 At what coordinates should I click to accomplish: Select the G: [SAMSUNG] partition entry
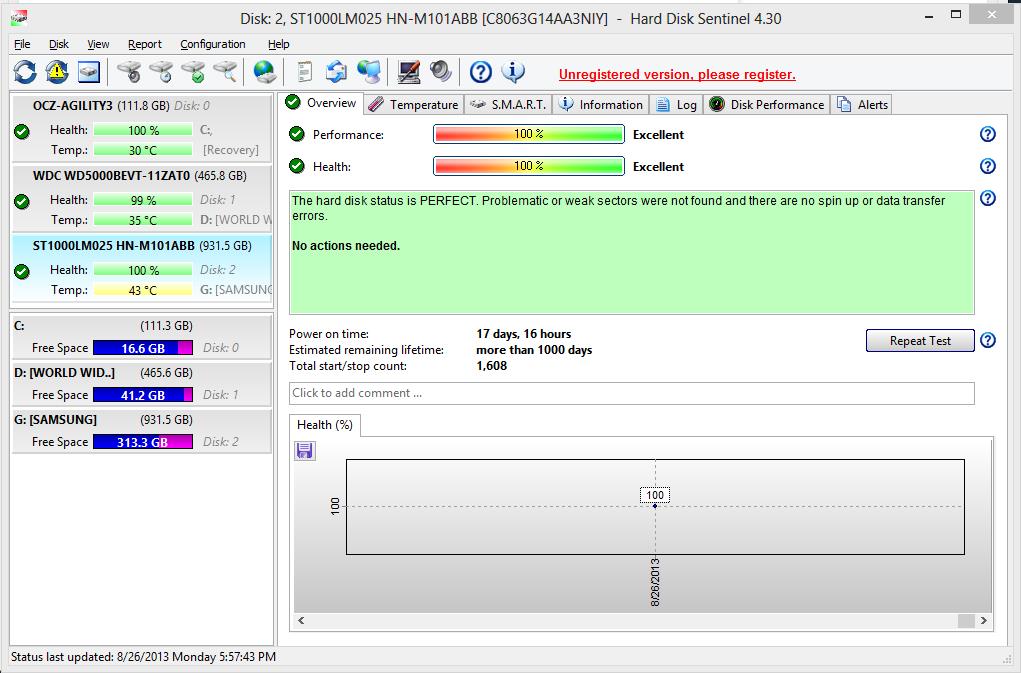pos(142,431)
